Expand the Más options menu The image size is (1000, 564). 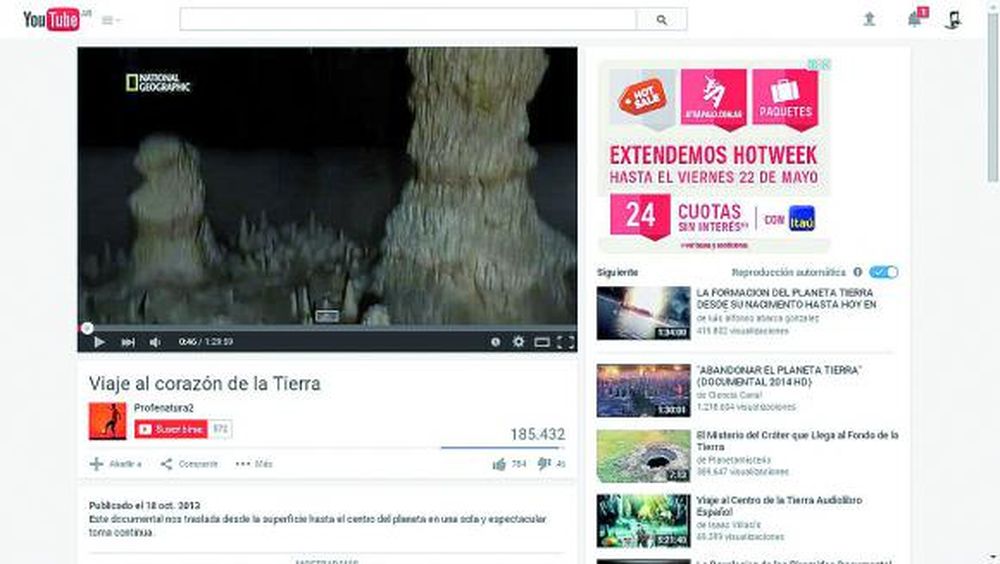click(254, 464)
